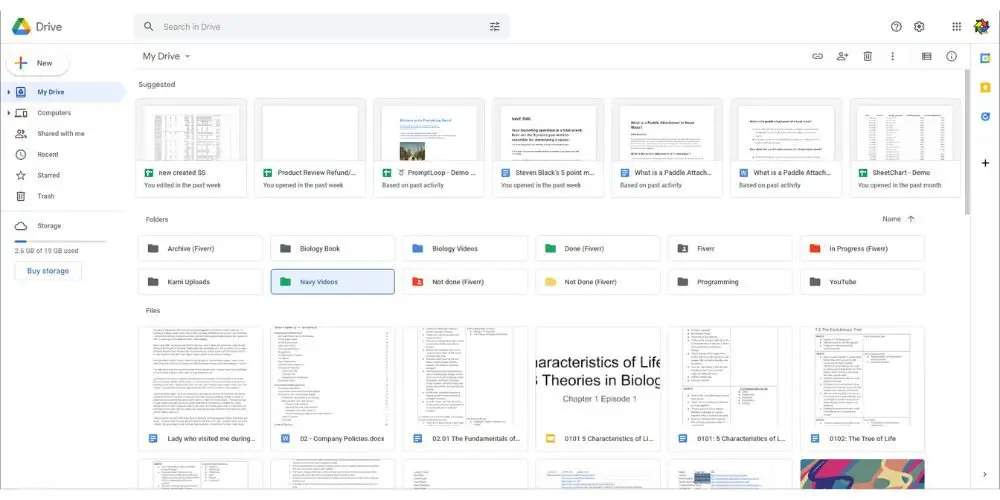
Task: Open the account profile avatar
Action: point(982,27)
